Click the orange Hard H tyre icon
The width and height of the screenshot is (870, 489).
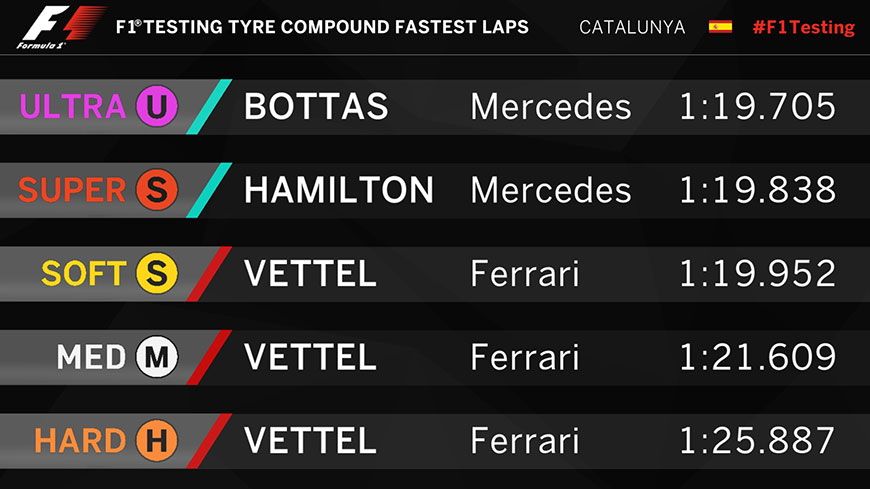tap(156, 440)
